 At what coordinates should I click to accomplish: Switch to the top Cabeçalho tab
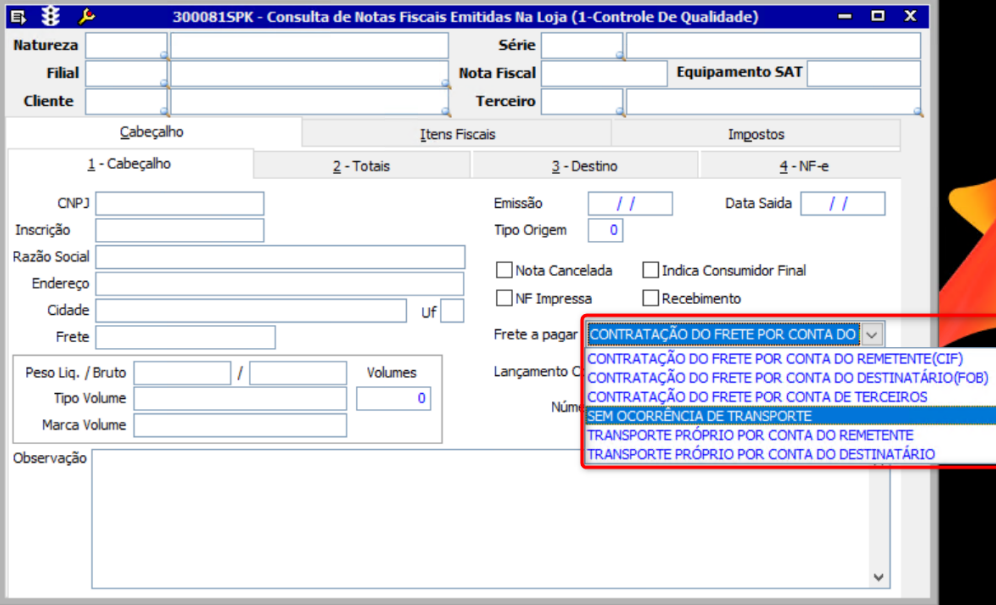point(152,132)
